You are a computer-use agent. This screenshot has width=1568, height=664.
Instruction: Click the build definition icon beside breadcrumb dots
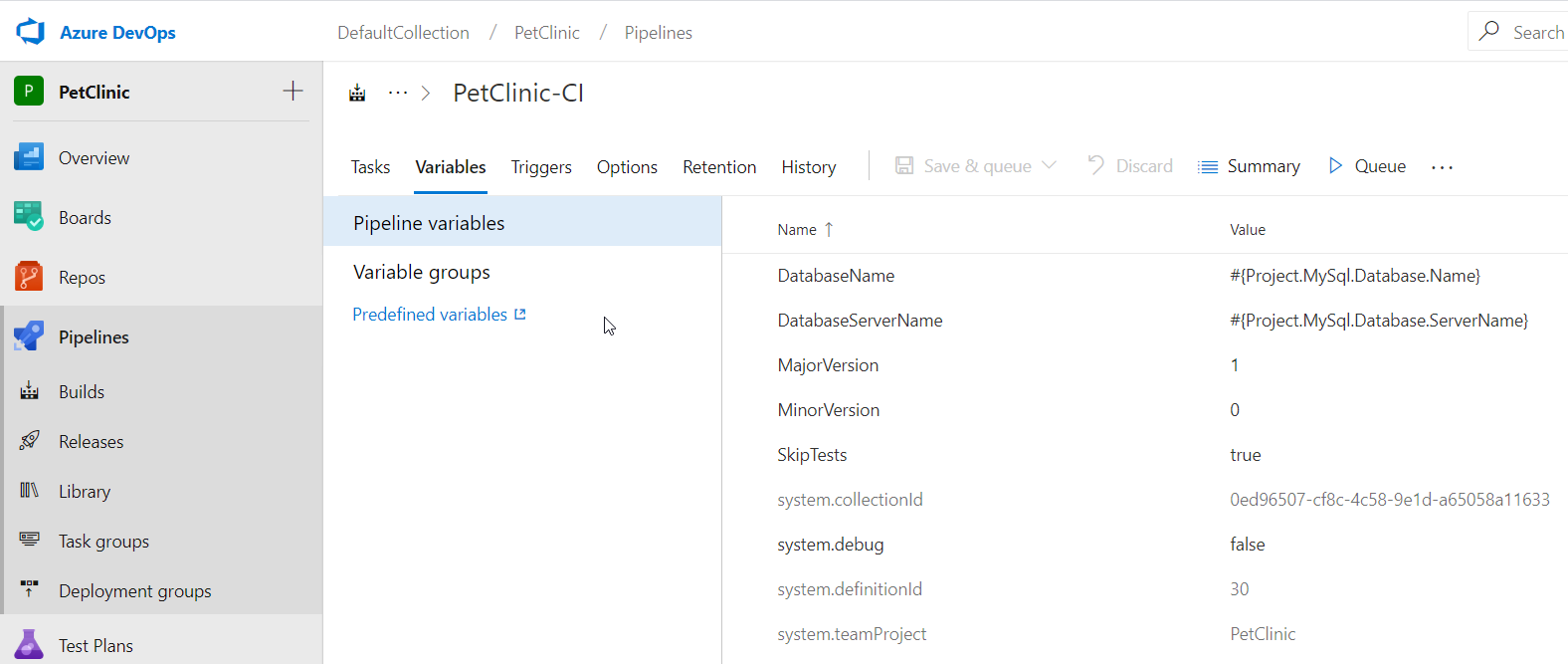tap(357, 94)
